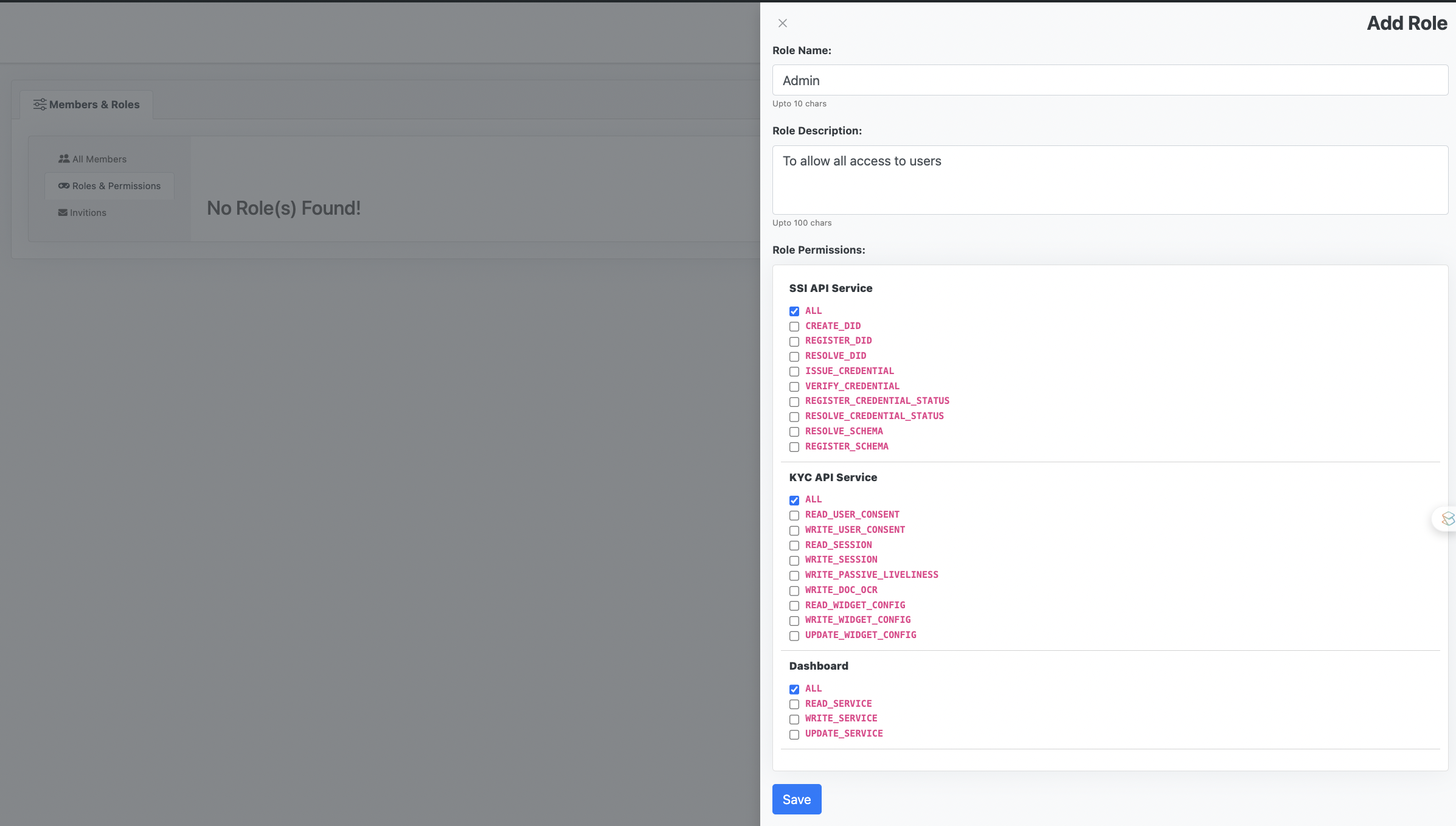1456x826 pixels.
Task: Check the RESOLVE_SCHEMA checkbox
Action: click(x=794, y=432)
